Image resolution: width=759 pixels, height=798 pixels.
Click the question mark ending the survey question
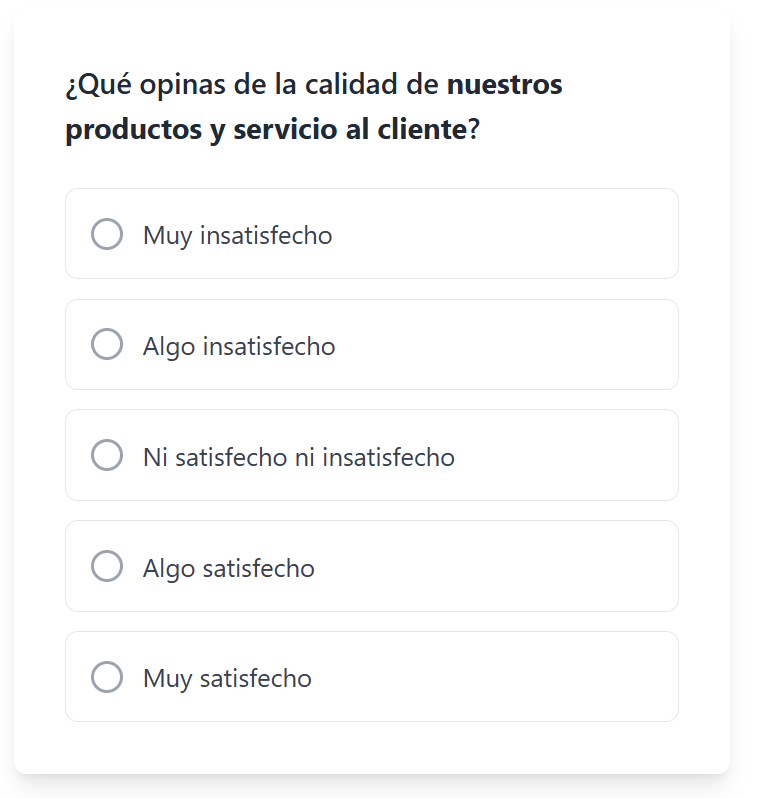pos(474,131)
